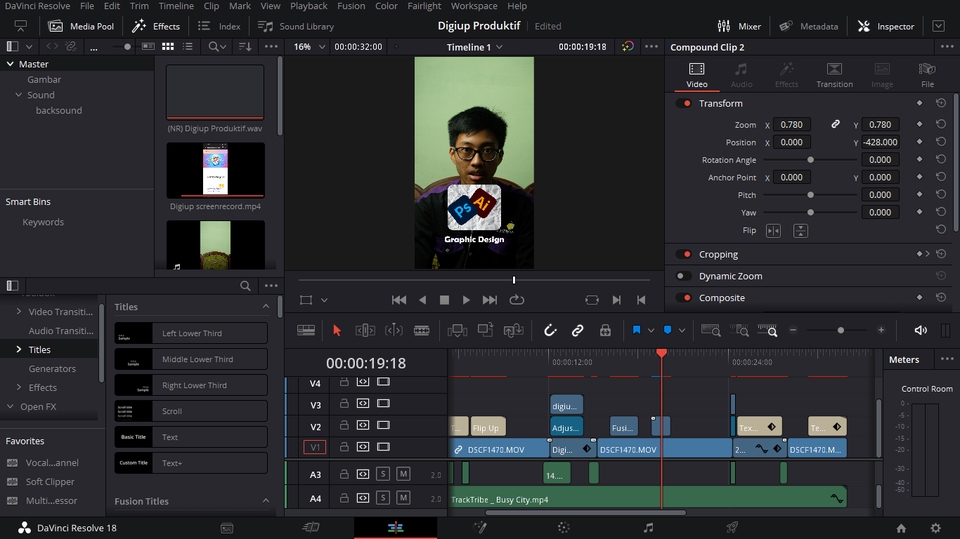Flip horizontally in Inspector
The height and width of the screenshot is (539, 960).
click(x=773, y=230)
